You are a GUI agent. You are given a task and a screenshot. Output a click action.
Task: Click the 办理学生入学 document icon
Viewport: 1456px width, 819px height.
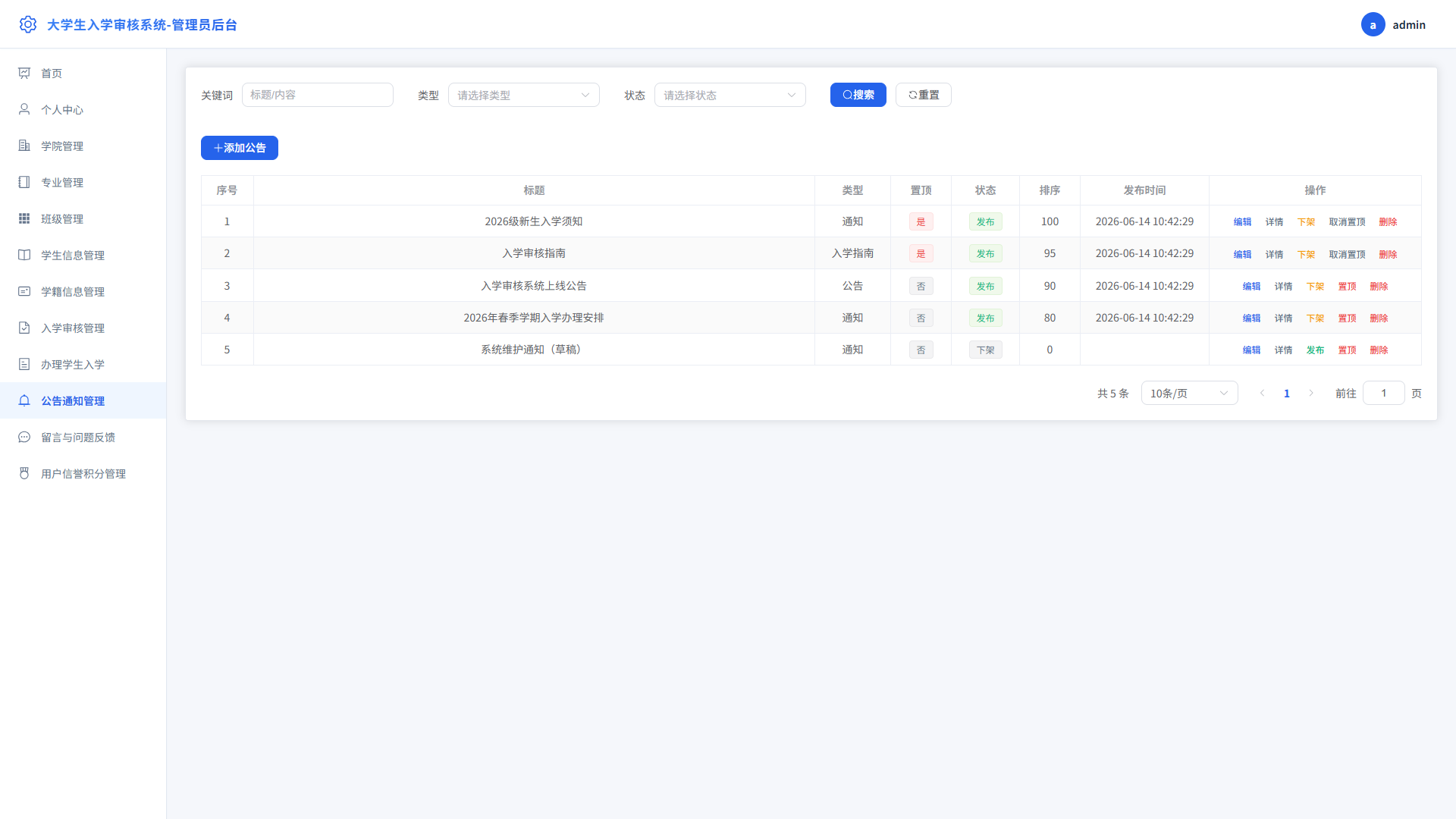(24, 364)
